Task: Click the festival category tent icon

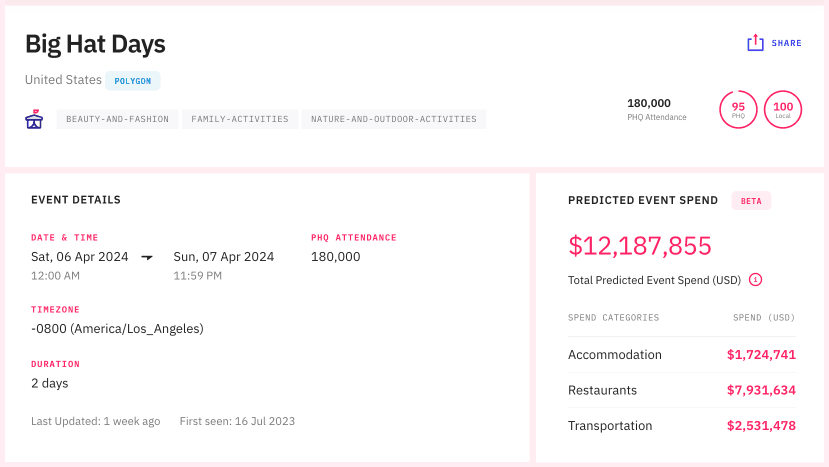Action: pos(34,119)
